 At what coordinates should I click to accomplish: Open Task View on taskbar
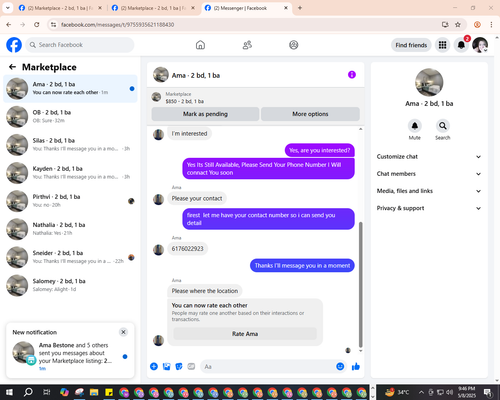tap(47, 392)
